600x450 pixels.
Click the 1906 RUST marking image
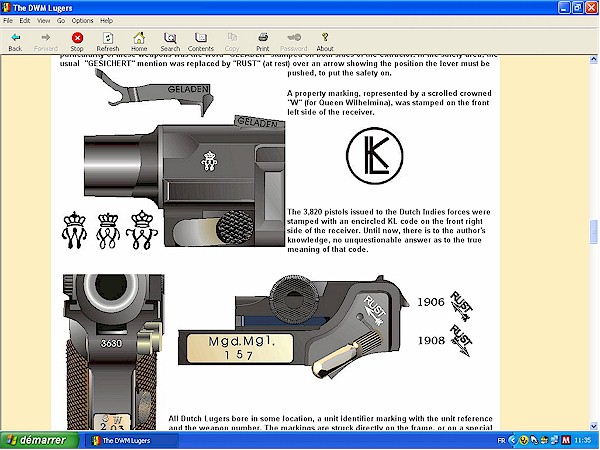[460, 306]
